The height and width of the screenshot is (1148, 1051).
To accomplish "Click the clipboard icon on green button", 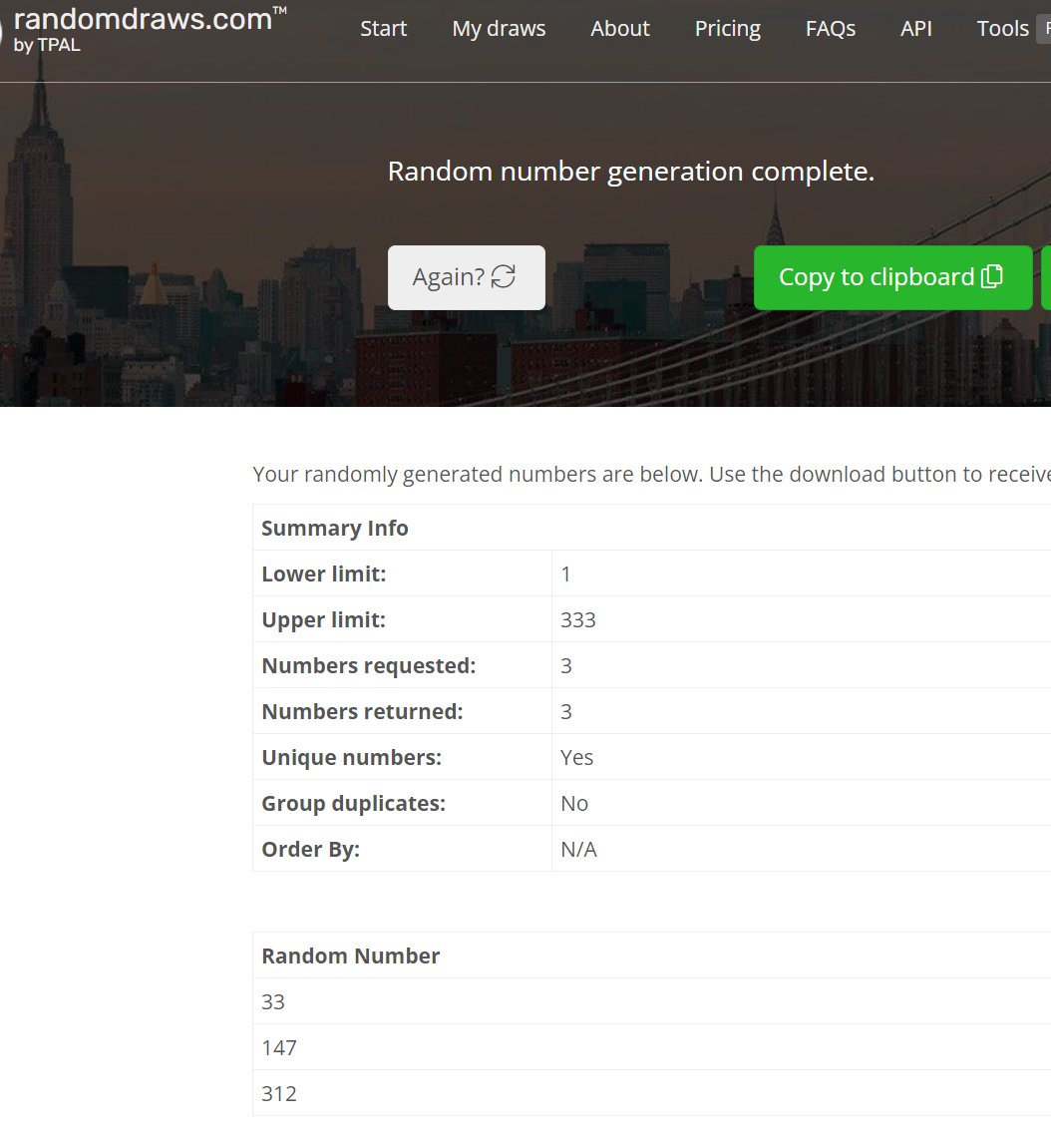I will 992,276.
